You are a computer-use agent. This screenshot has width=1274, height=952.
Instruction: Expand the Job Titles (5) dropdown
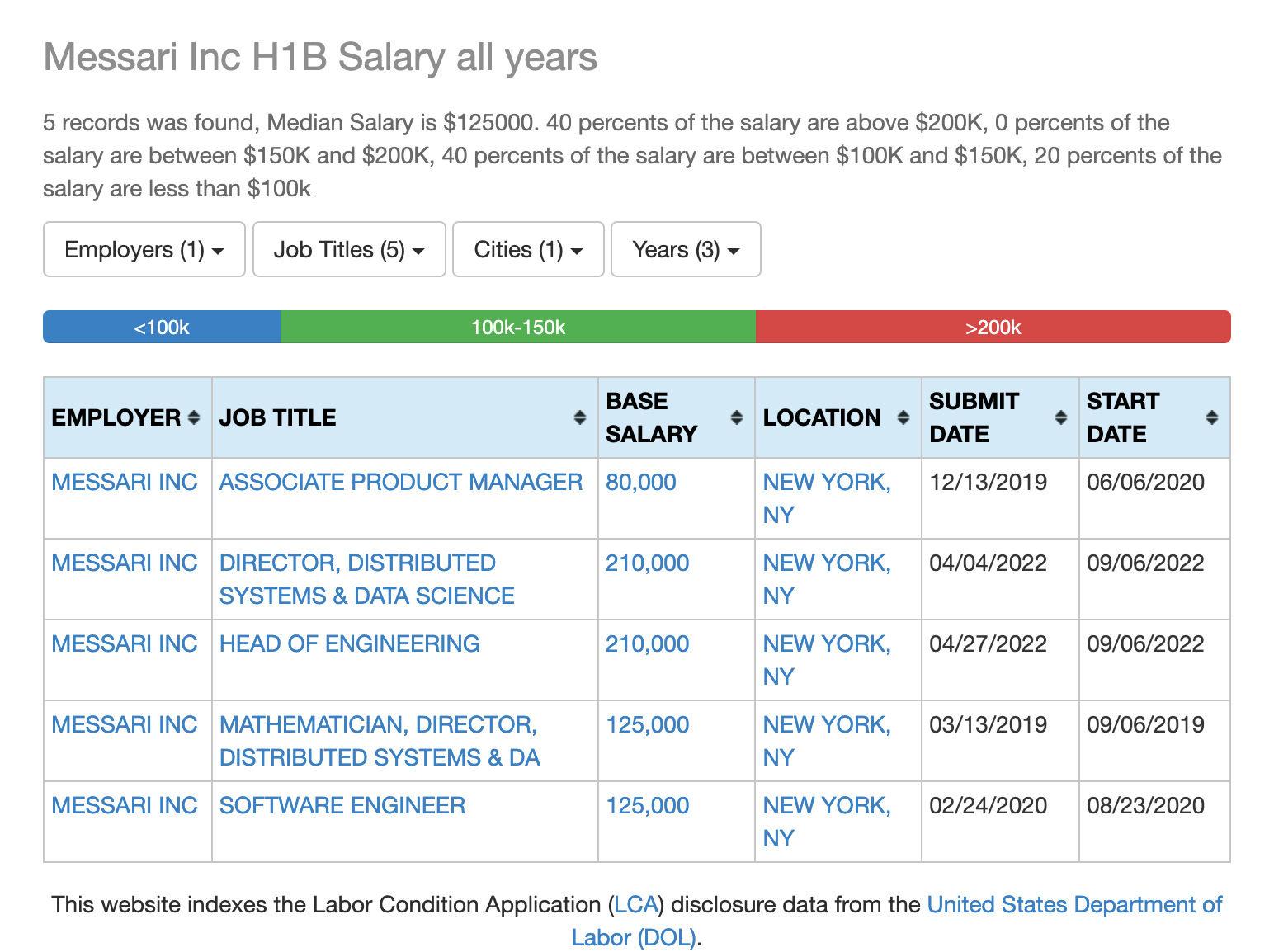[349, 249]
